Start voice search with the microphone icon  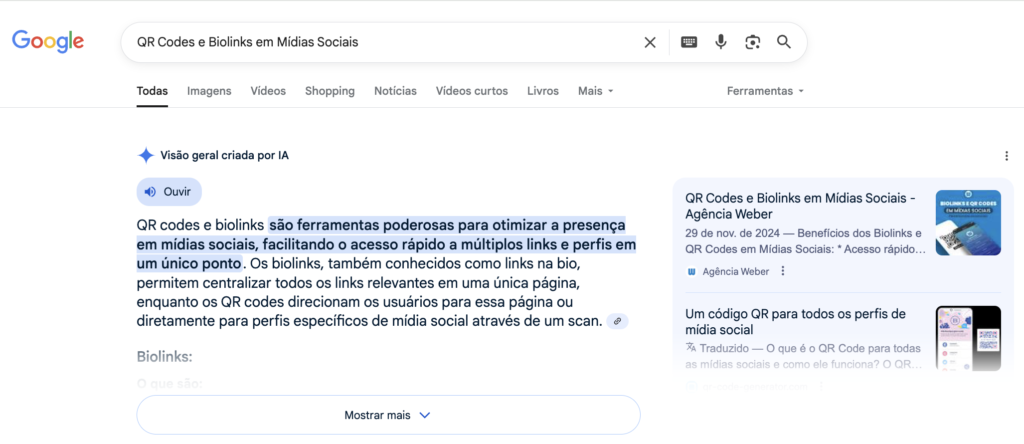(x=720, y=42)
